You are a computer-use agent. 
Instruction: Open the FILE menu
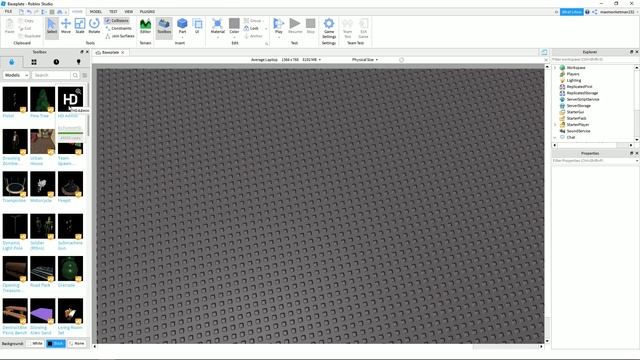tap(8, 12)
